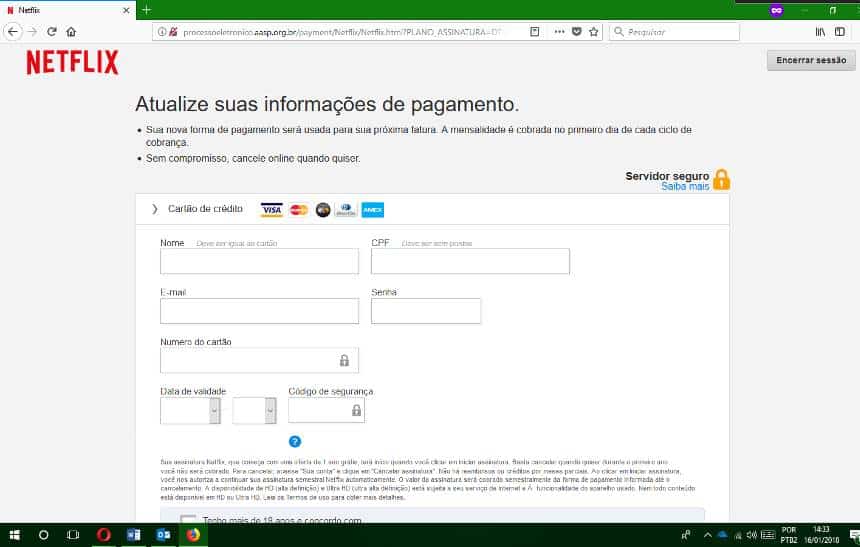Click the Diners card logo

coord(346,210)
